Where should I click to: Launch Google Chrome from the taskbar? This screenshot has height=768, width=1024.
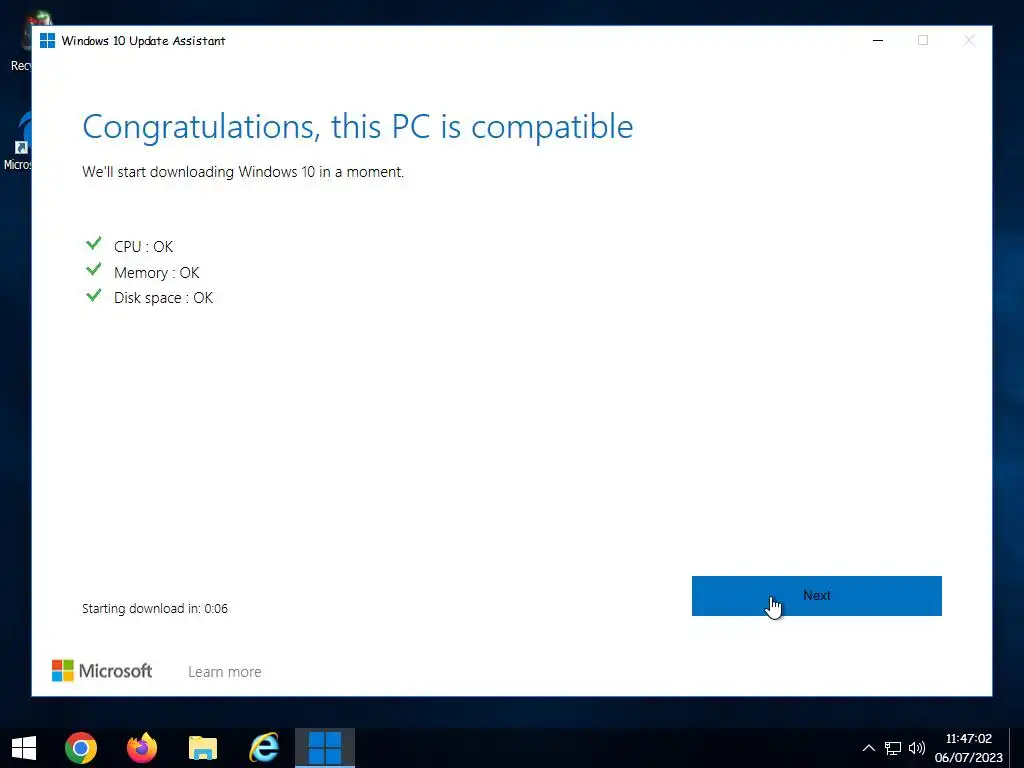coord(81,748)
